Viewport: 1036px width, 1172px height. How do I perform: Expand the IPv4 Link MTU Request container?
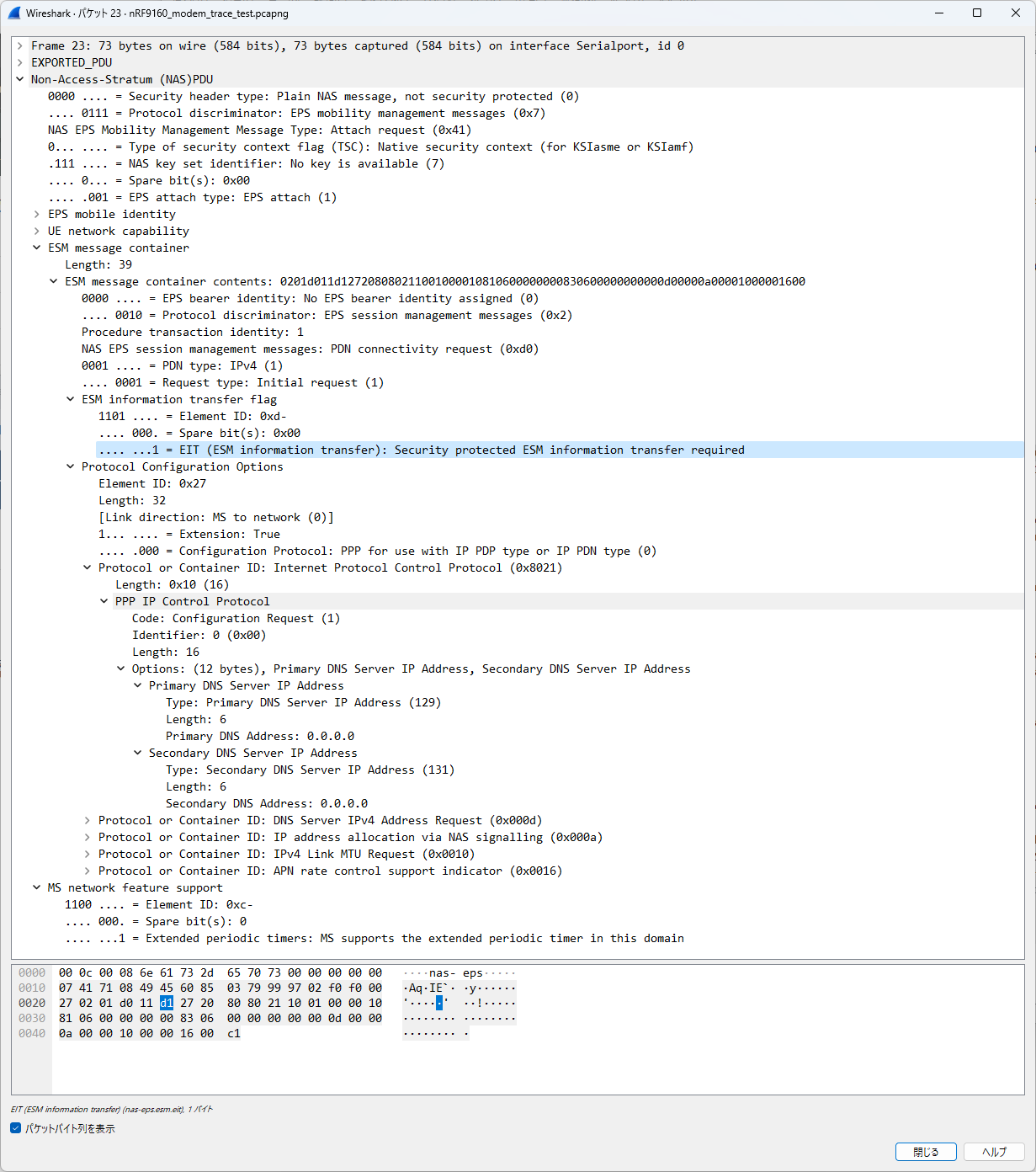coord(88,854)
